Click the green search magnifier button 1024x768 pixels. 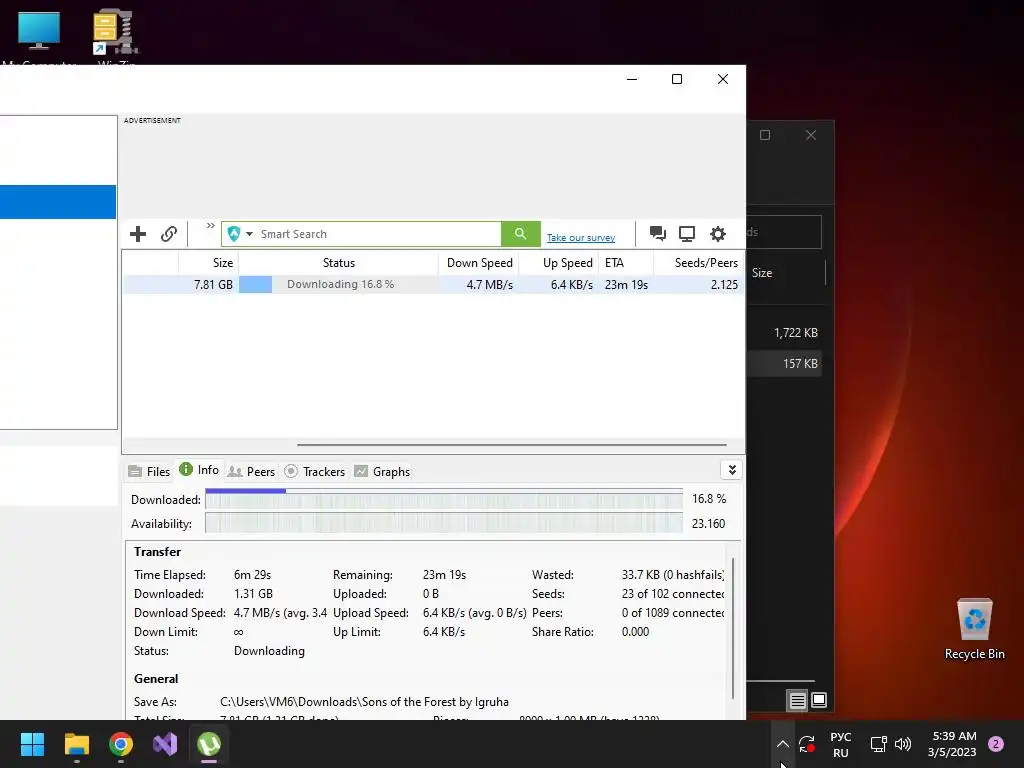click(x=520, y=234)
